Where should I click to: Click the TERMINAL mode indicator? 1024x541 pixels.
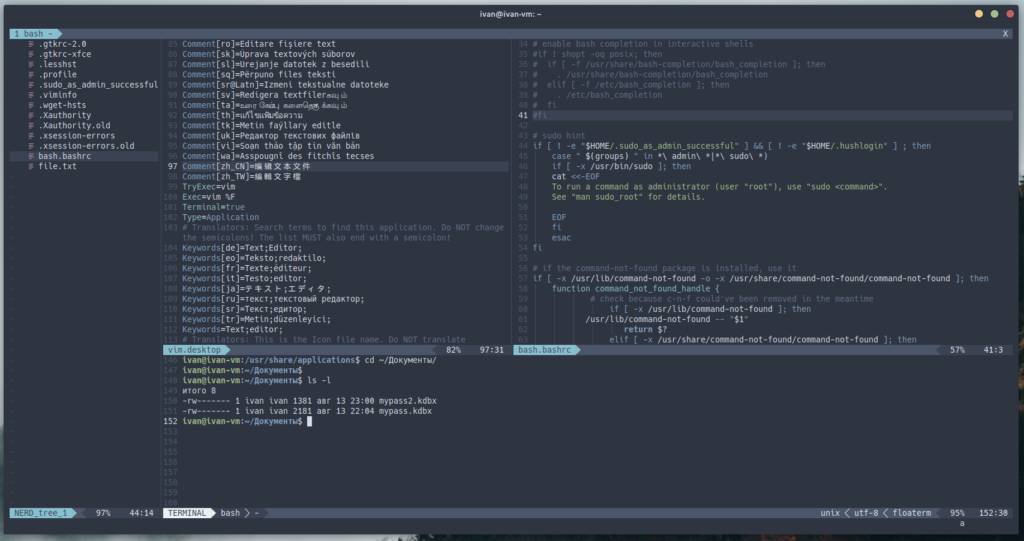(x=186, y=513)
